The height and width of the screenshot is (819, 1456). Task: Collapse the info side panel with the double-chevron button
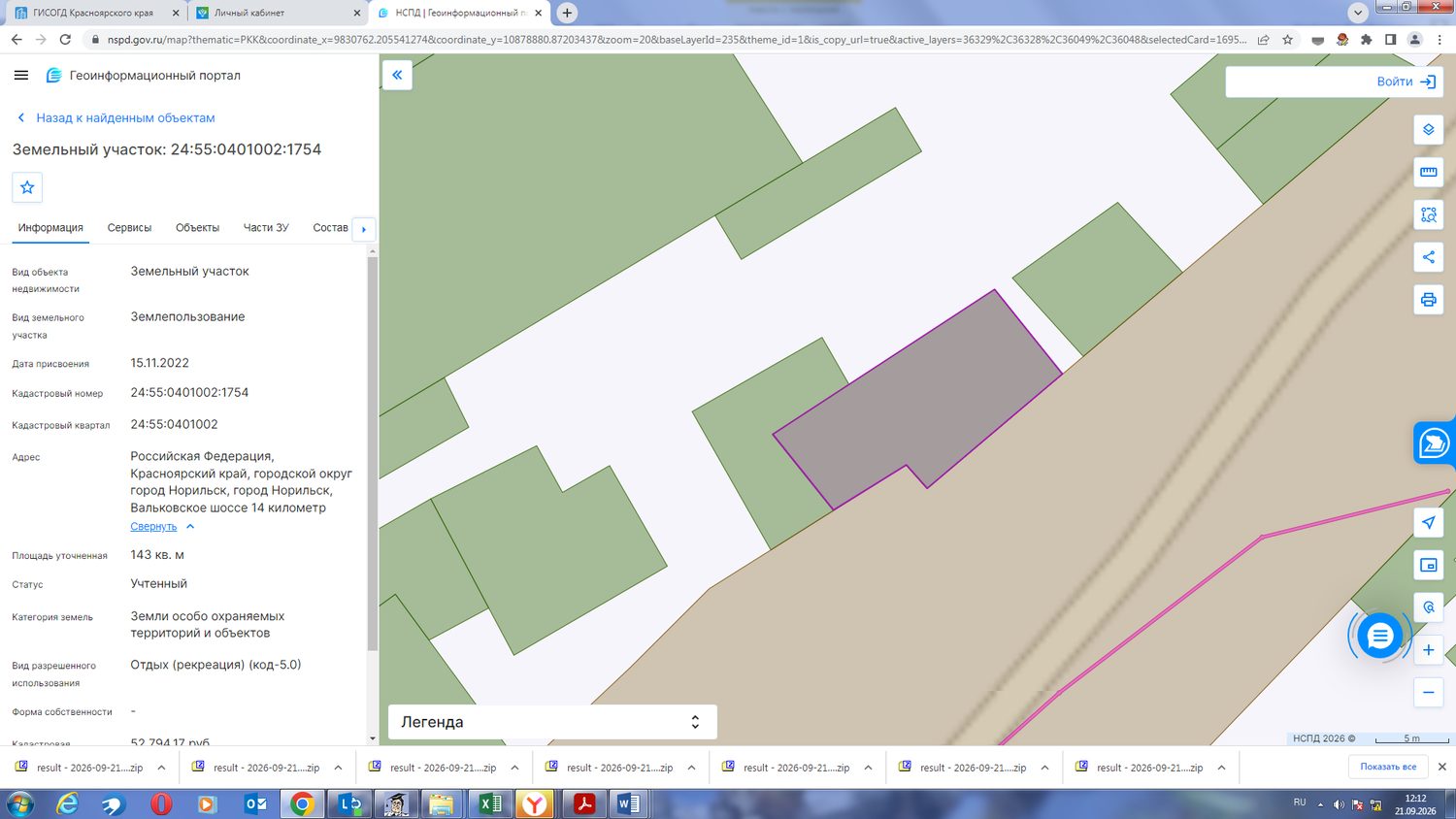[397, 75]
